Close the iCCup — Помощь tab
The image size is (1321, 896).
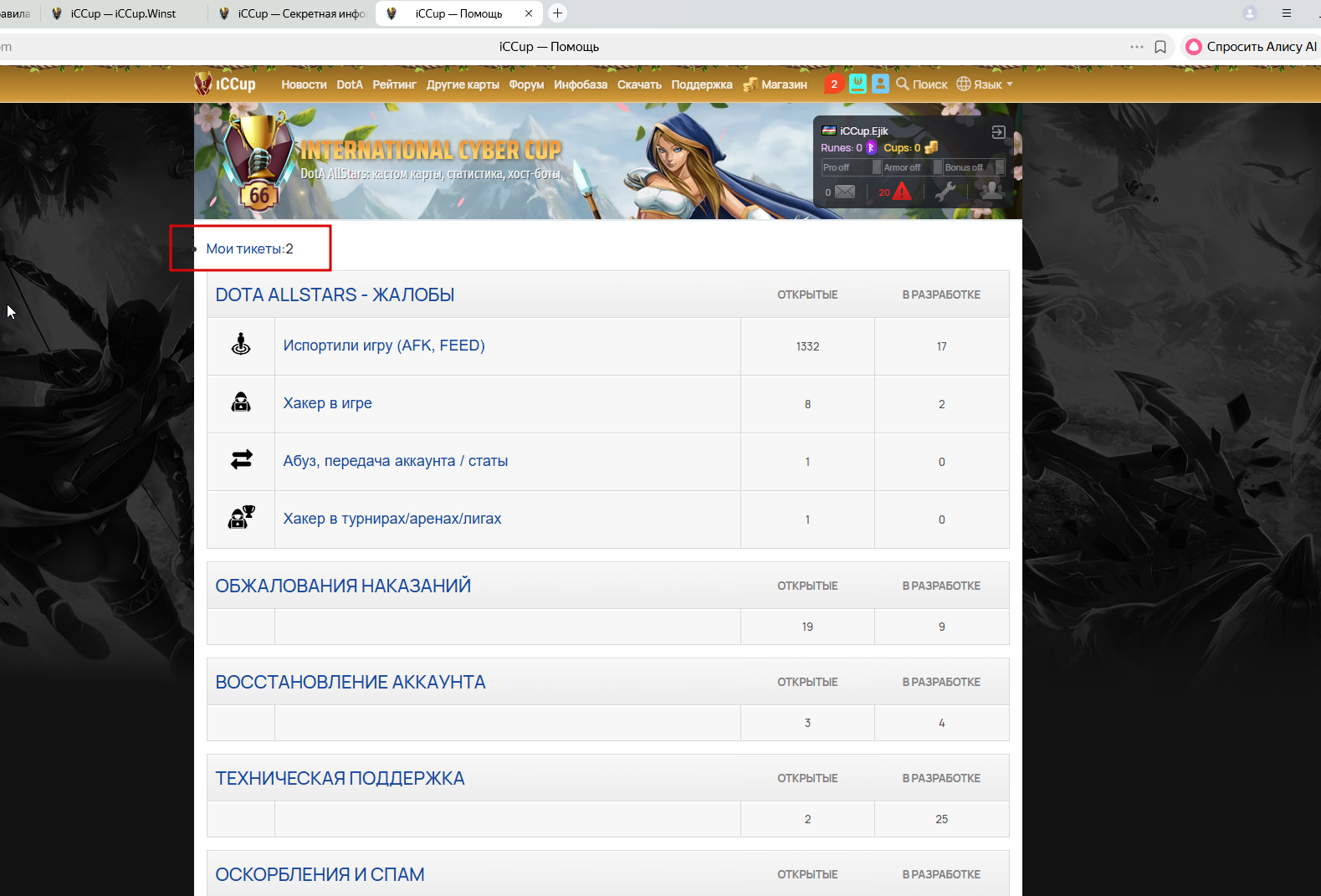(x=529, y=13)
